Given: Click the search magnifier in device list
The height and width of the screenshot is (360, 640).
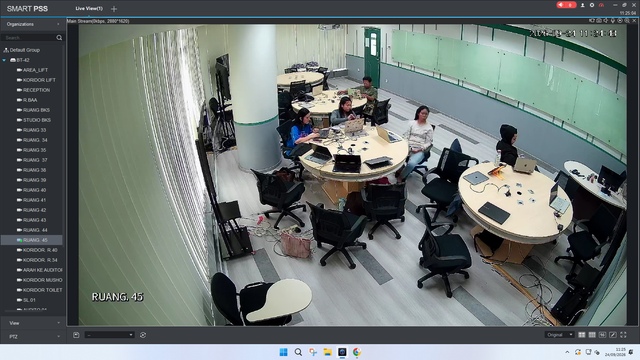Looking at the screenshot, I should [59, 38].
